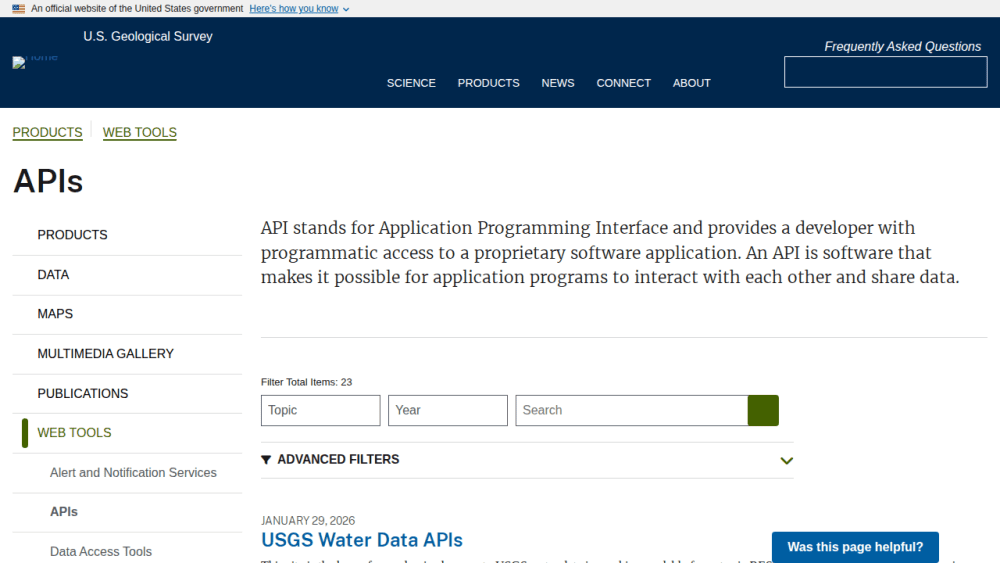Click the "JANUARY 29, 2026" date text

point(307,521)
